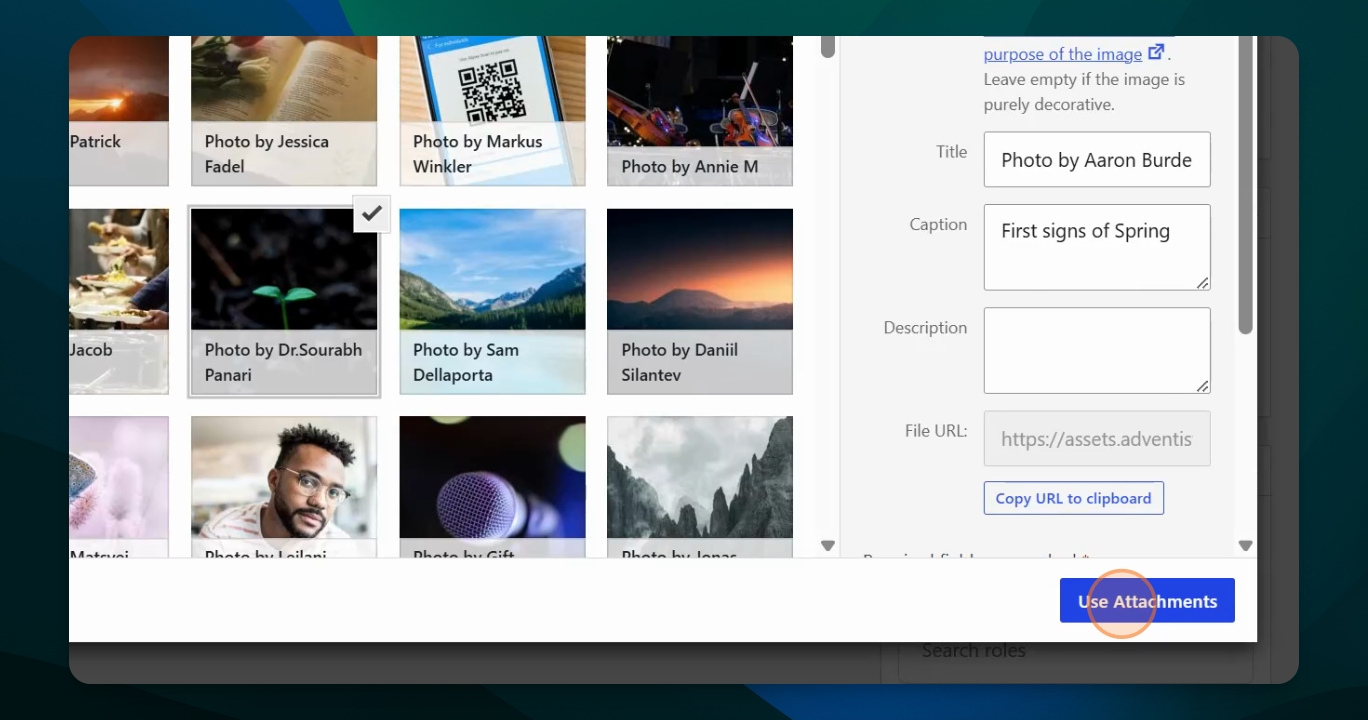Copy the file URL to clipboard
The image size is (1368, 720).
click(x=1073, y=498)
